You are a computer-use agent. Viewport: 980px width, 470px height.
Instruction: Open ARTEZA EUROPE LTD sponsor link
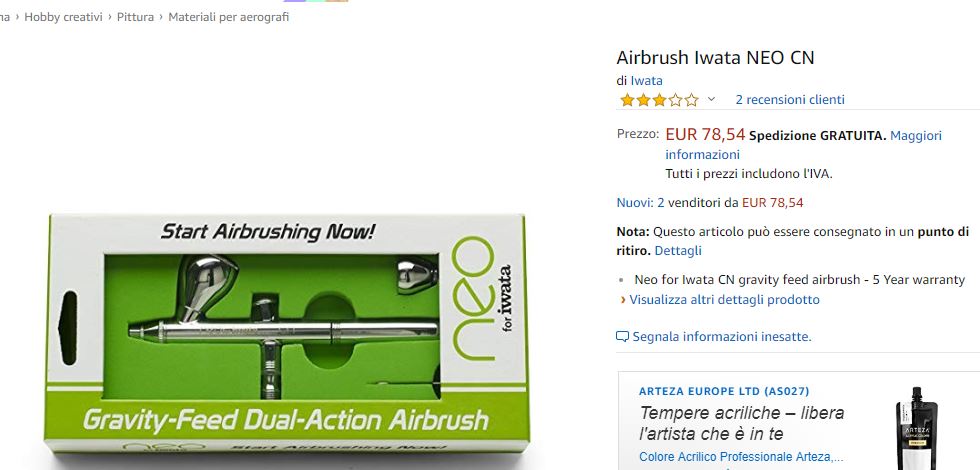point(724,391)
